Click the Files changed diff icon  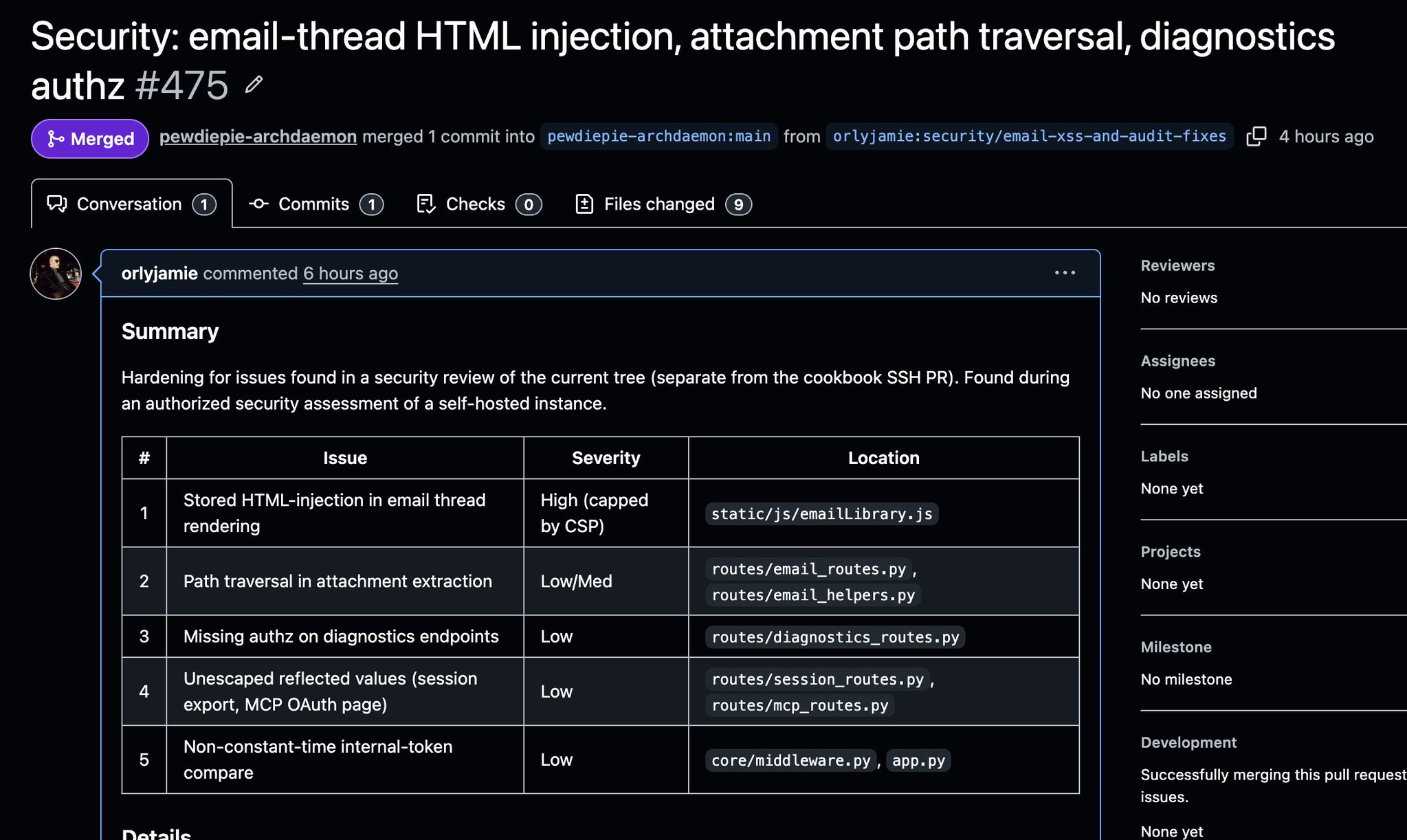click(x=584, y=204)
